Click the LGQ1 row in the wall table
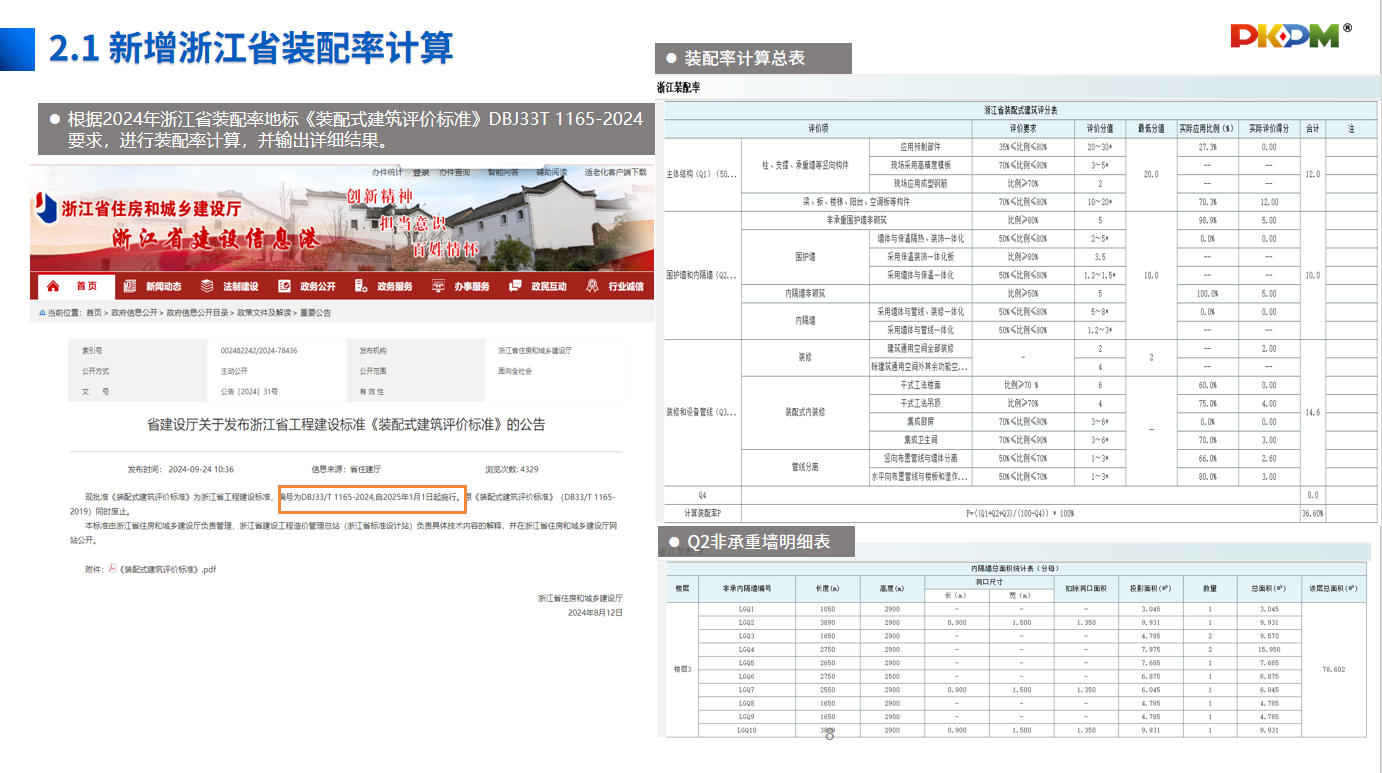Viewport: 1382px width, 773px height. coord(1015,609)
